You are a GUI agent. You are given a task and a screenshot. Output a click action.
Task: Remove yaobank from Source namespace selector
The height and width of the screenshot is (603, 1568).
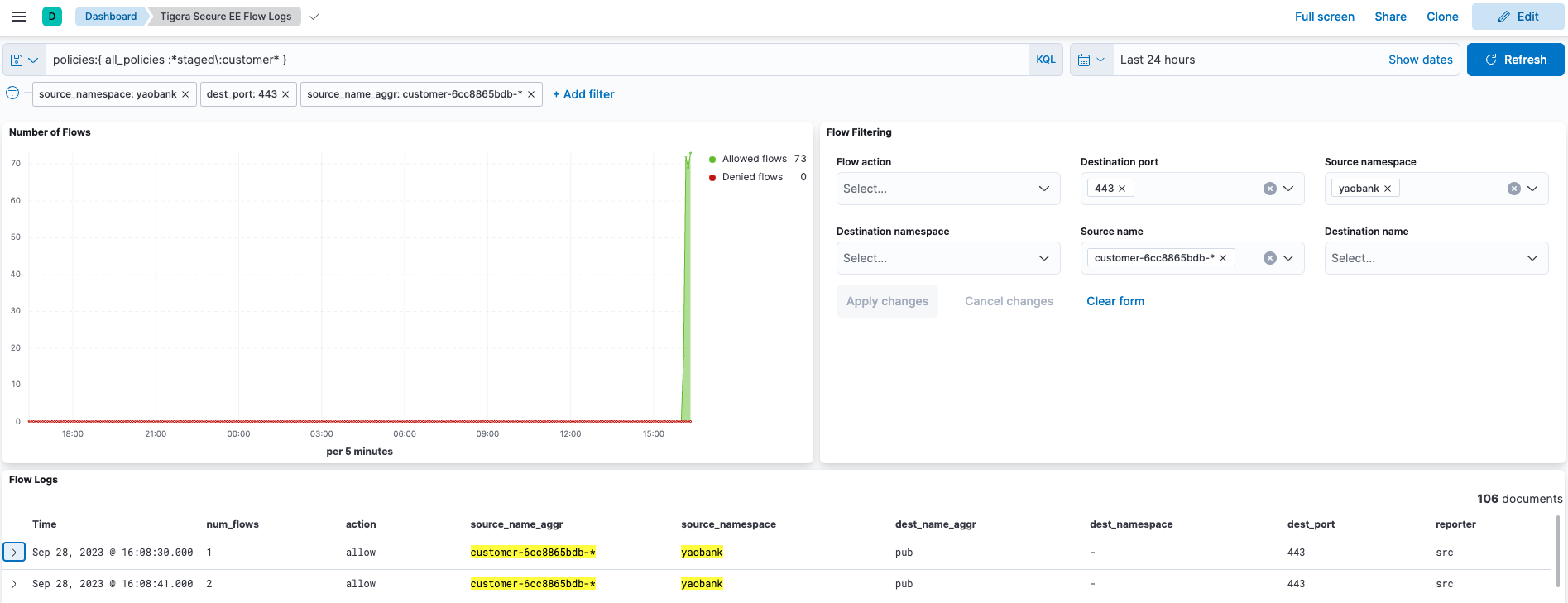[x=1388, y=189]
